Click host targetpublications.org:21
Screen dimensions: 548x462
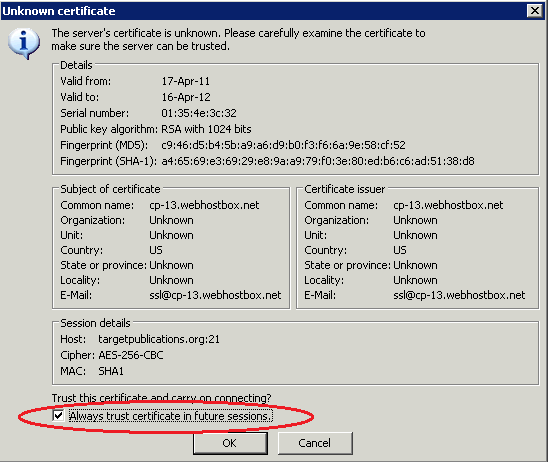click(x=159, y=339)
